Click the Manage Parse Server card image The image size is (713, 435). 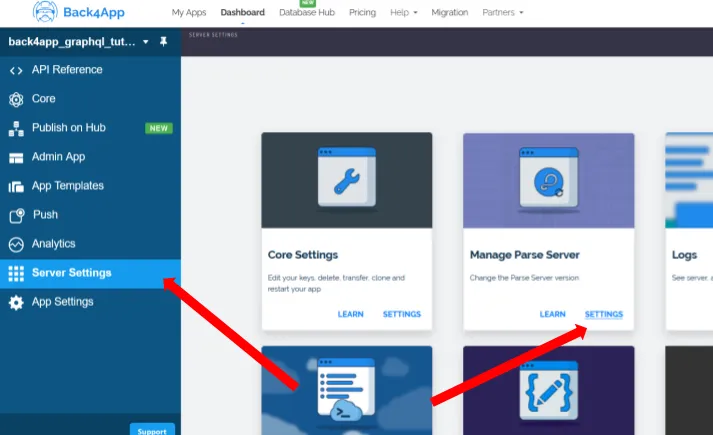548,180
